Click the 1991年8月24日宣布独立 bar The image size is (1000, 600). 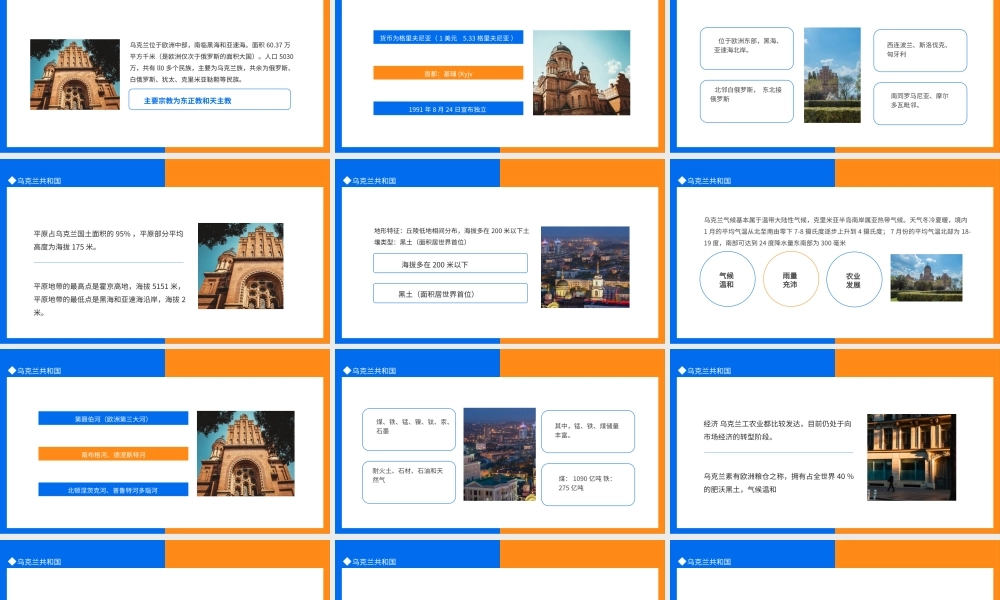pyautogui.click(x=448, y=108)
